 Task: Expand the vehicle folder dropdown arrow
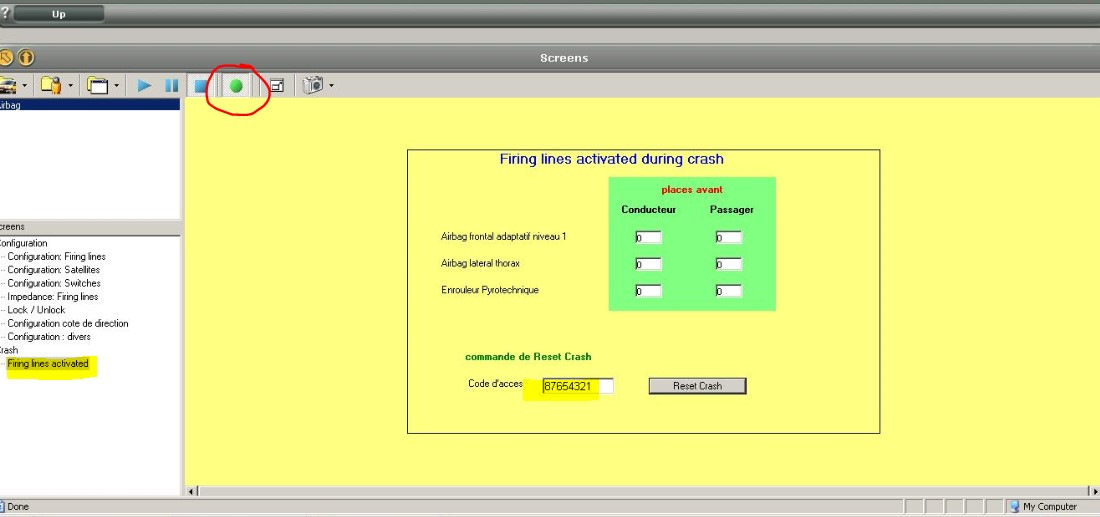(25, 86)
